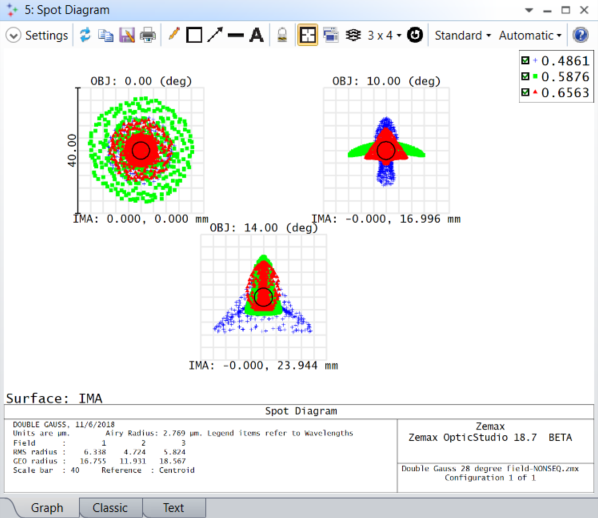Switch to the Graph tab
The width and height of the screenshot is (598, 518).
(47, 508)
